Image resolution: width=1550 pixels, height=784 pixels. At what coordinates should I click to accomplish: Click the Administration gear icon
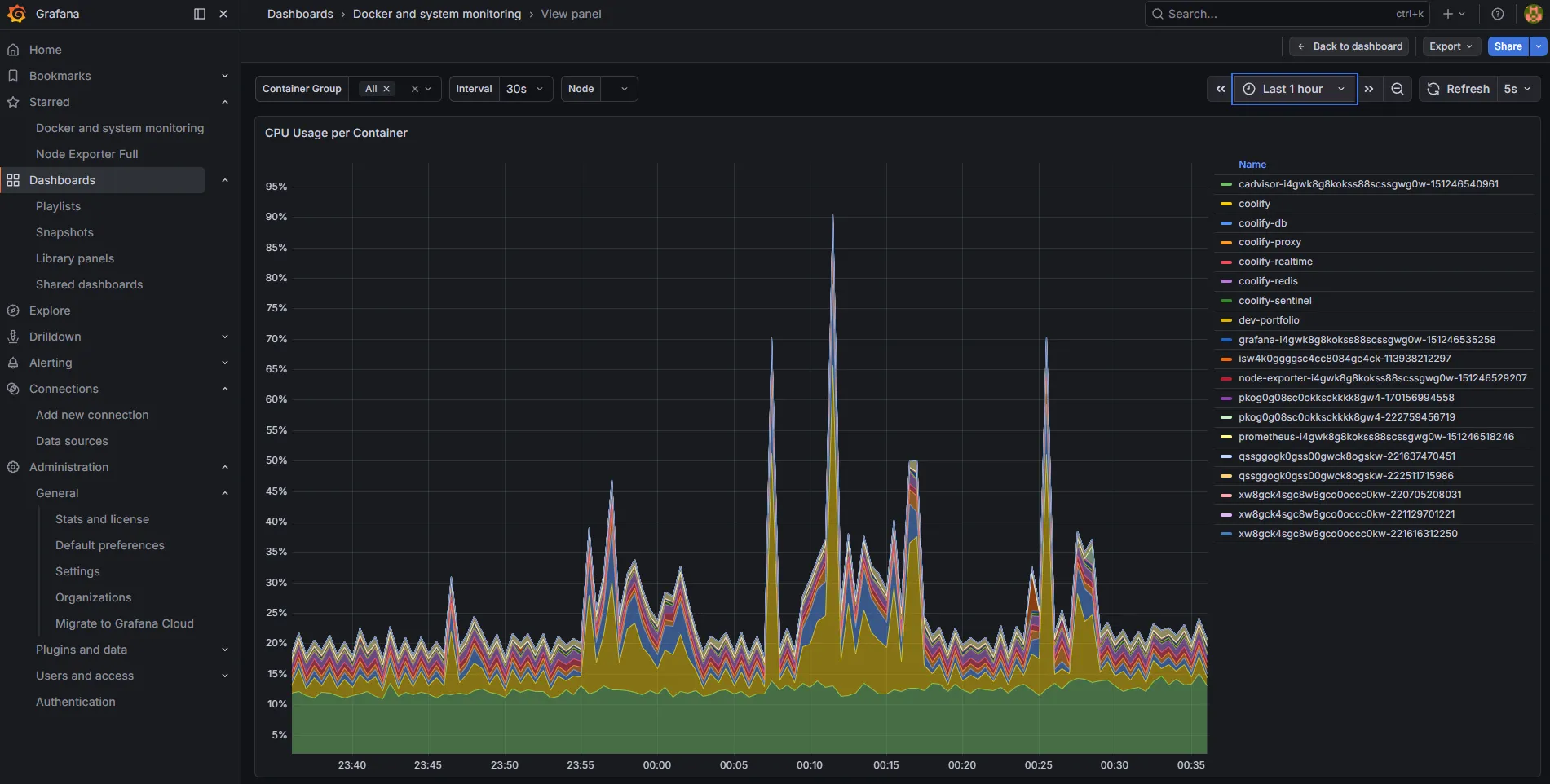13,467
